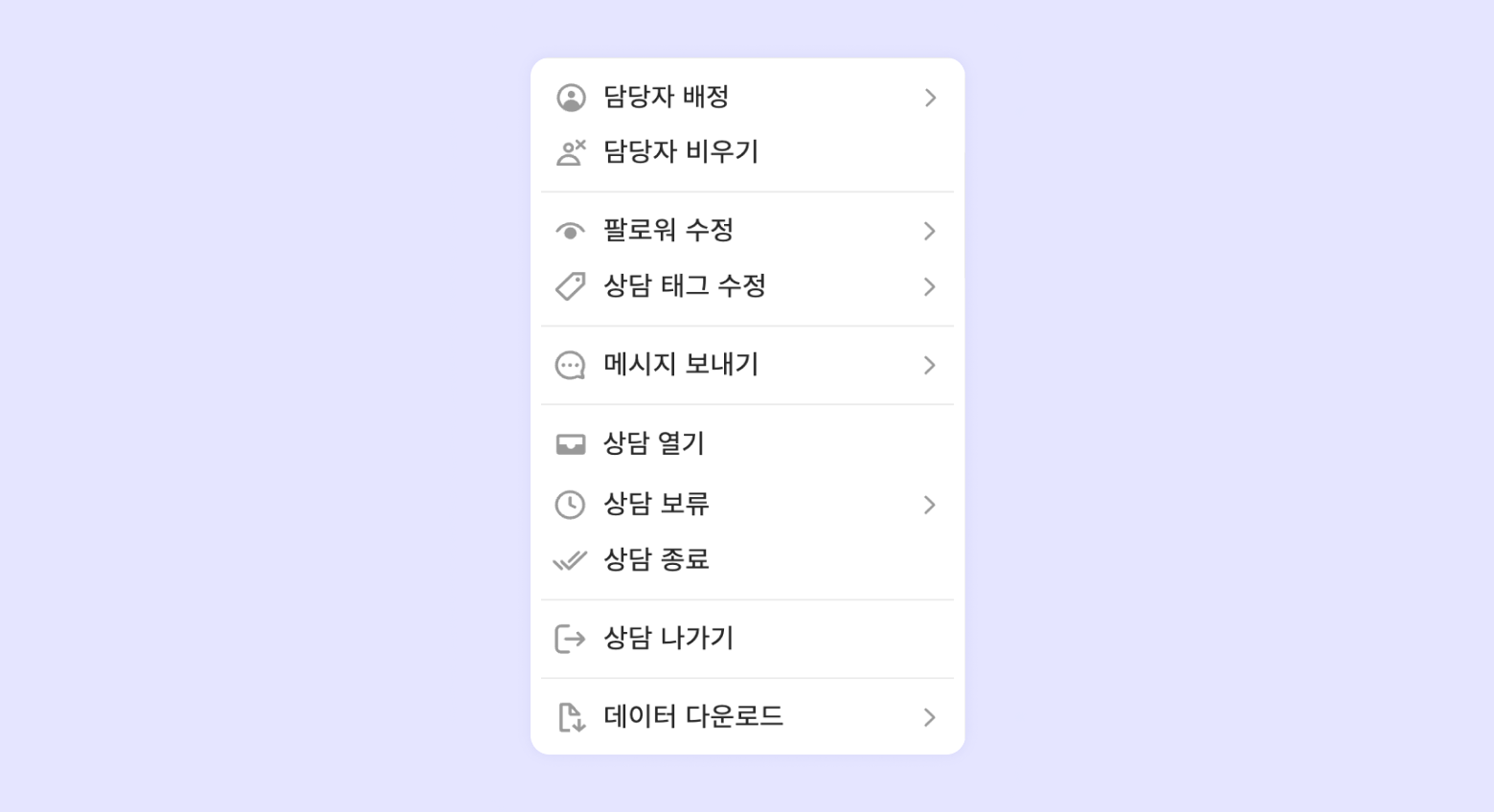Click the exit arrow icon for 상담 나가기
This screenshot has width=1494, height=812.
click(x=571, y=639)
